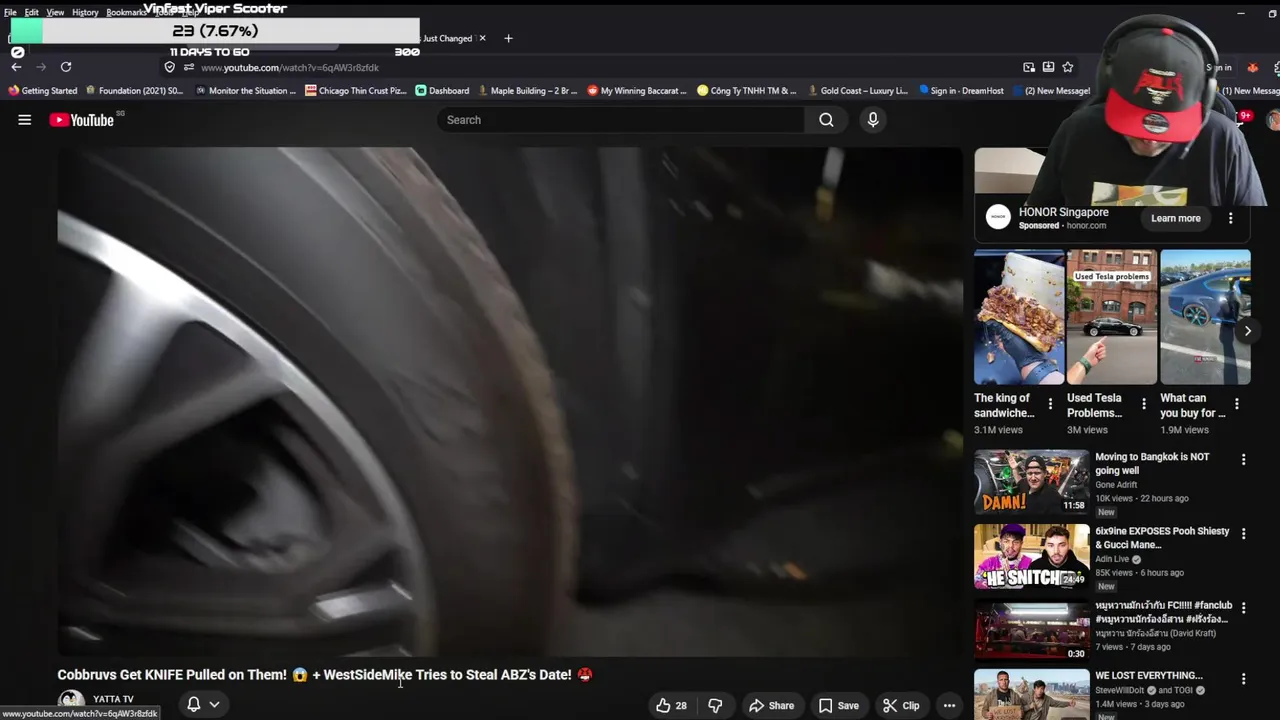Click the main video player
Screen dimensions: 1280x720
tap(509, 402)
